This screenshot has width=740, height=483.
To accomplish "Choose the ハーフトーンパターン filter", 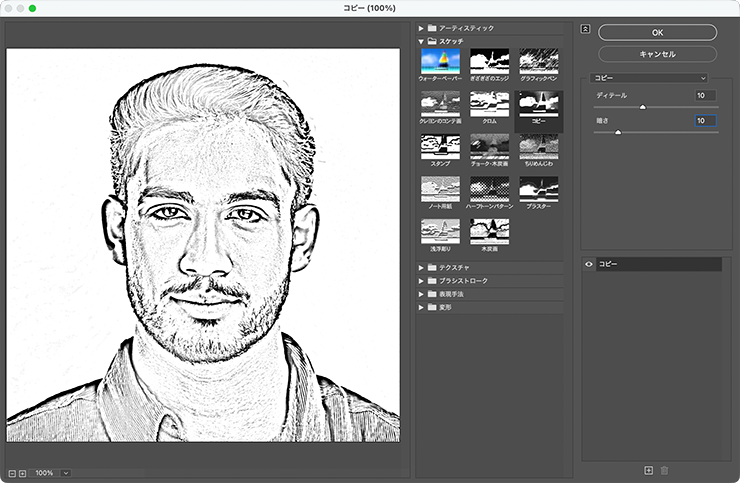I will [x=489, y=189].
